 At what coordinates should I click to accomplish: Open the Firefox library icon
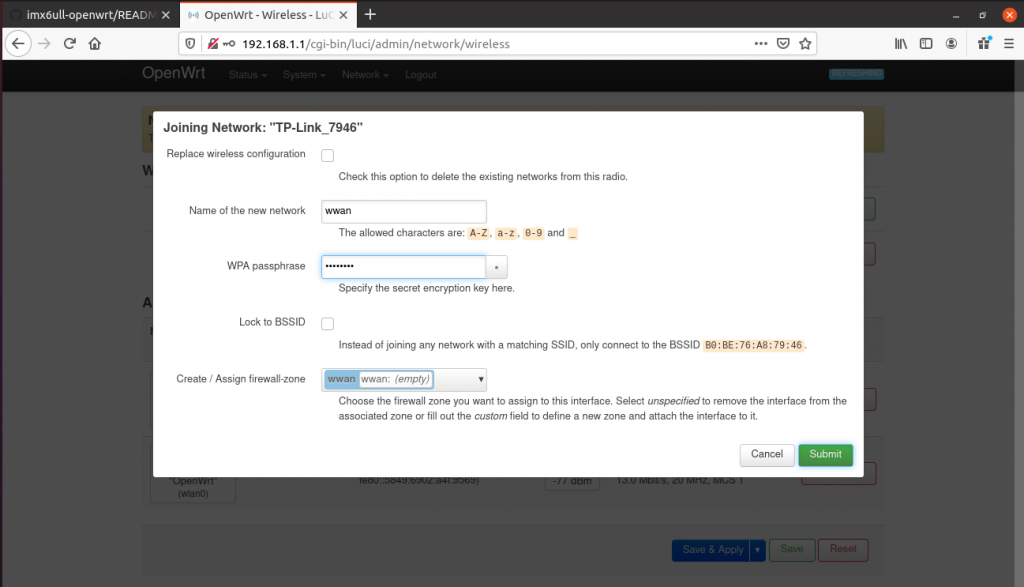(900, 43)
